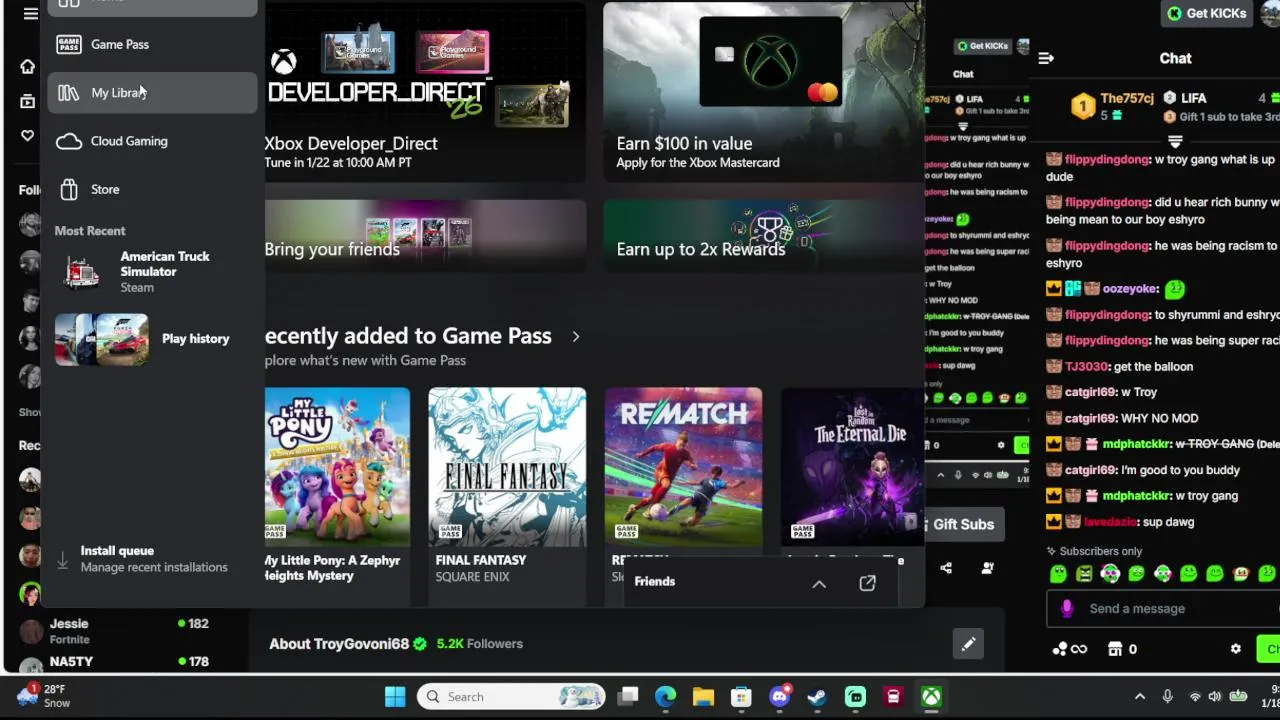Click TJ3030 username in chat
The width and height of the screenshot is (1280, 720).
(1086, 366)
